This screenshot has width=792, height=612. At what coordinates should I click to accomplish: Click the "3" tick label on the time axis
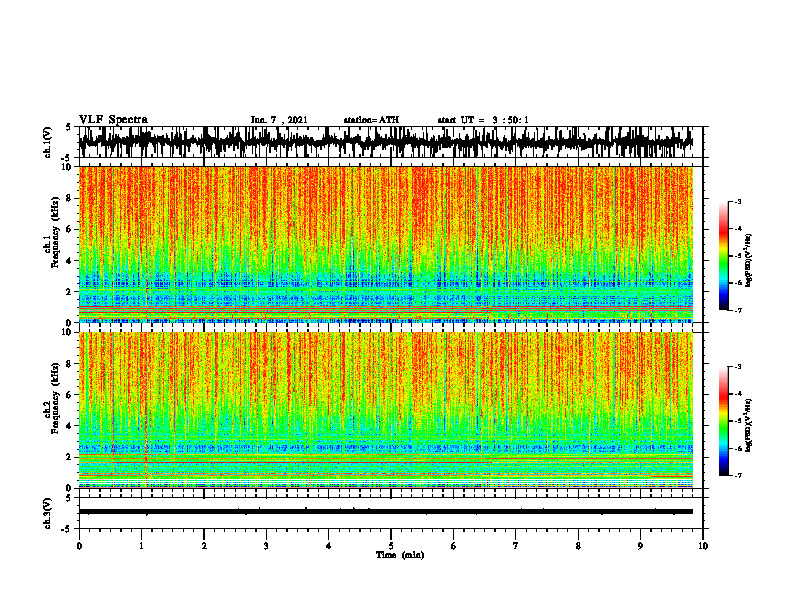[x=266, y=546]
